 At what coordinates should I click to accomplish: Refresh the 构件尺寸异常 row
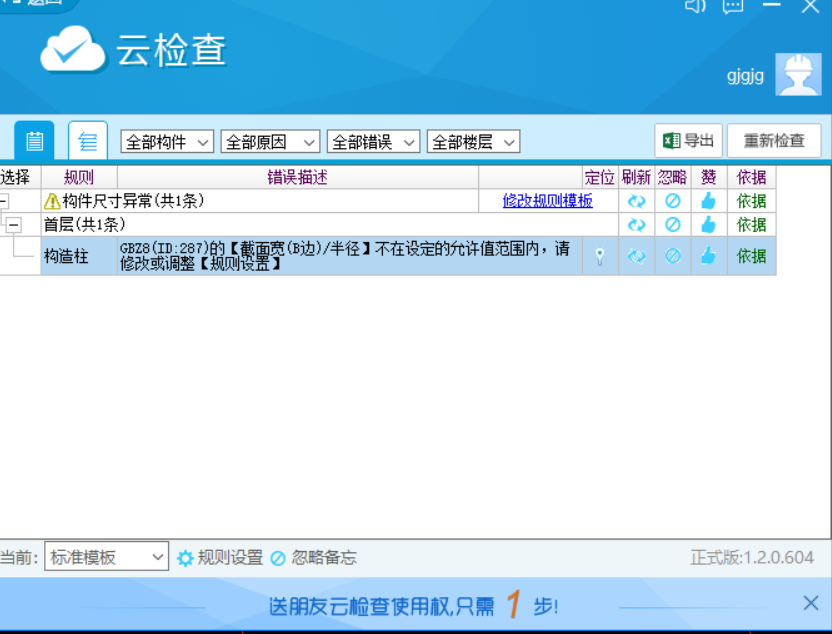636,201
